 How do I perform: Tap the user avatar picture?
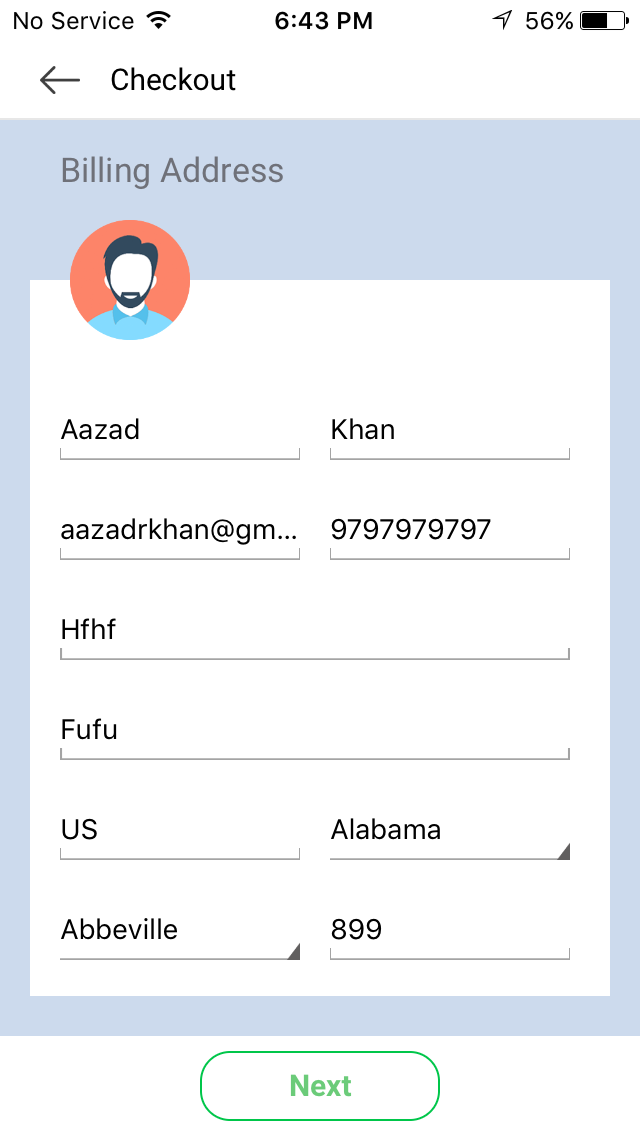(x=130, y=280)
